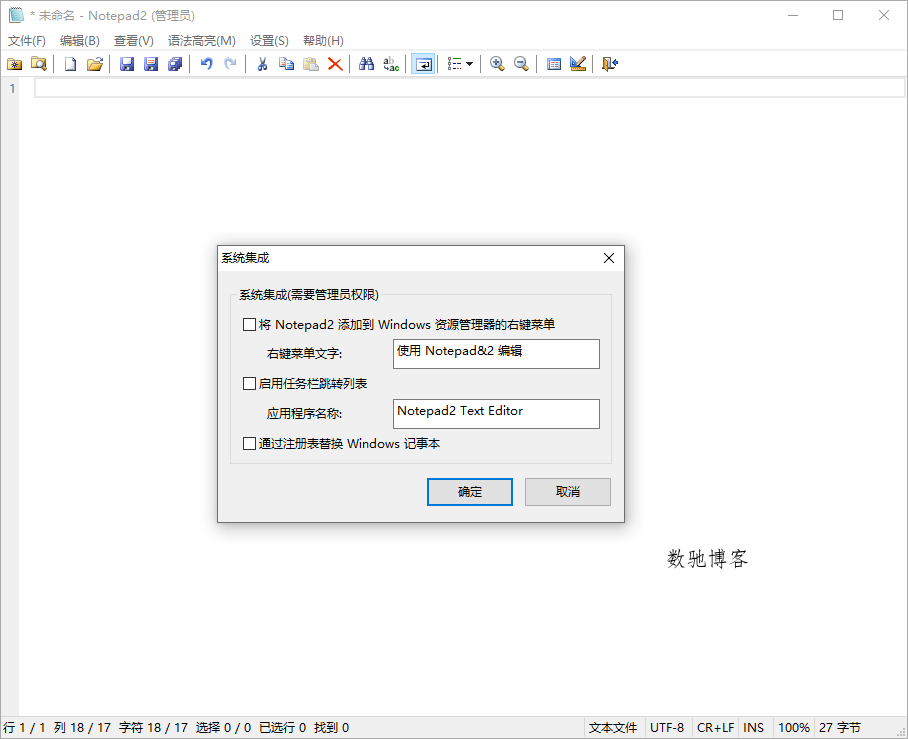908x739 pixels.
Task: Open customize schemes ruler pencil icon
Action: point(578,64)
